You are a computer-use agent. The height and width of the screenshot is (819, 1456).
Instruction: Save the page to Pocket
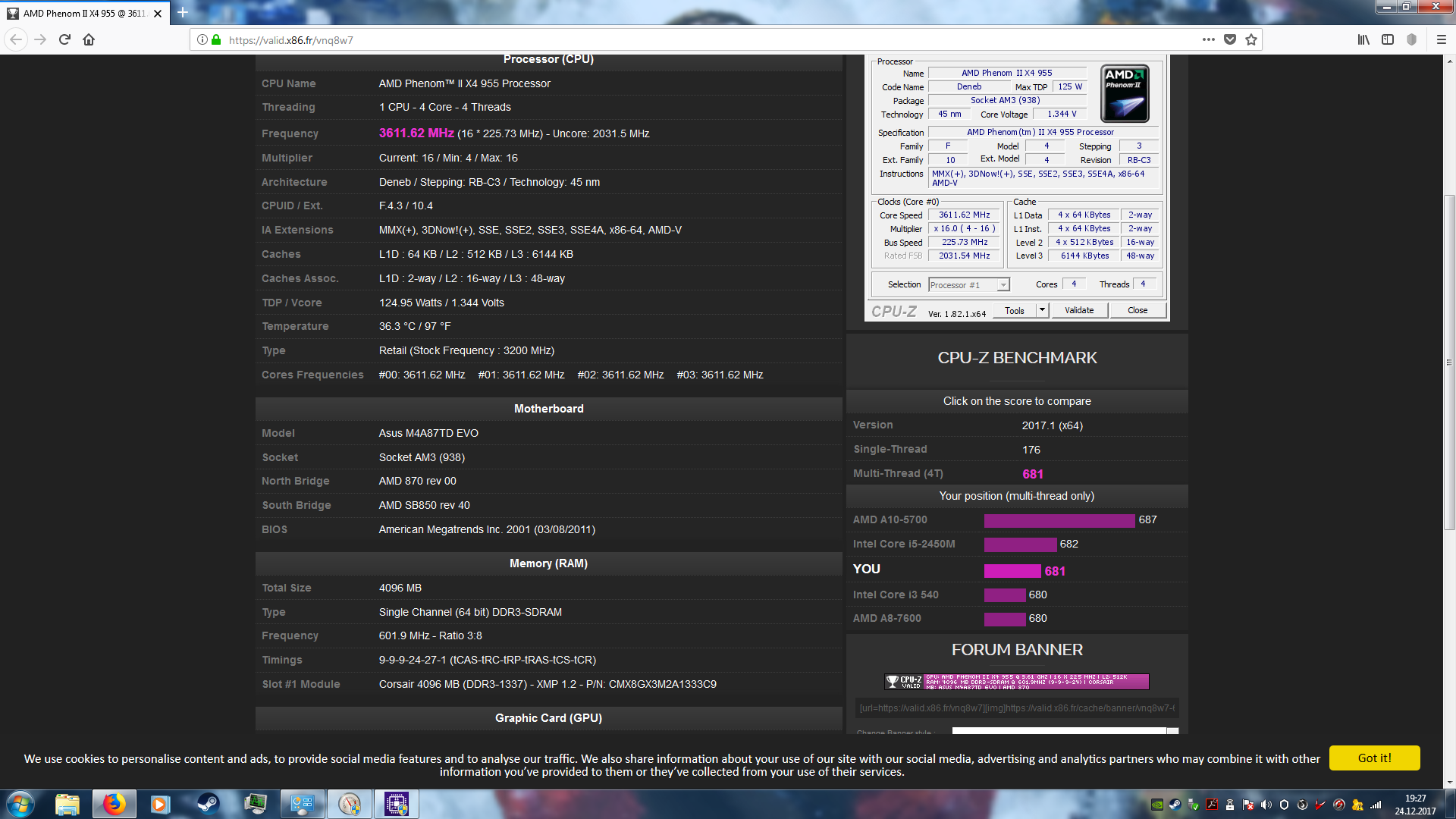(1230, 39)
